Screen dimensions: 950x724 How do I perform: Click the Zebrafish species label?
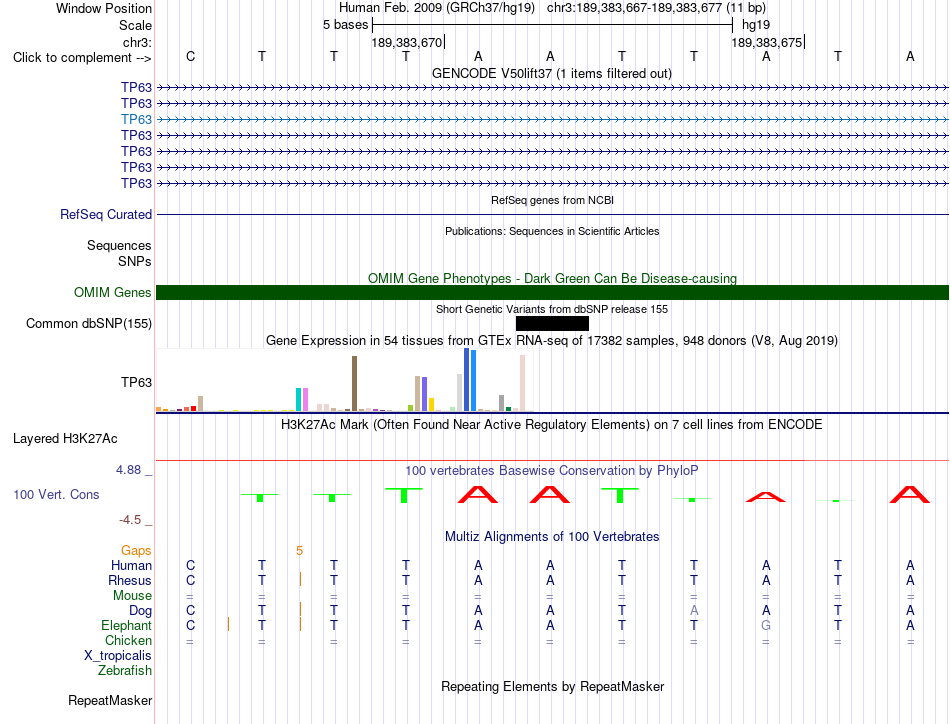tap(125, 671)
